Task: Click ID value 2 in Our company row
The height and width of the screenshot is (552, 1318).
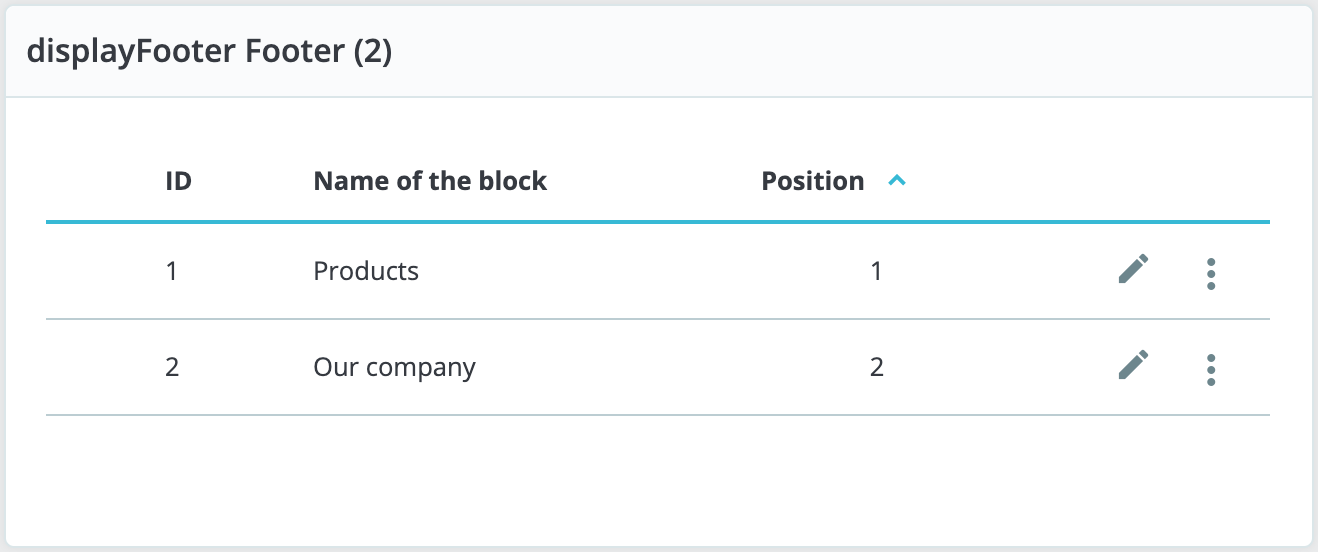Action: (172, 367)
